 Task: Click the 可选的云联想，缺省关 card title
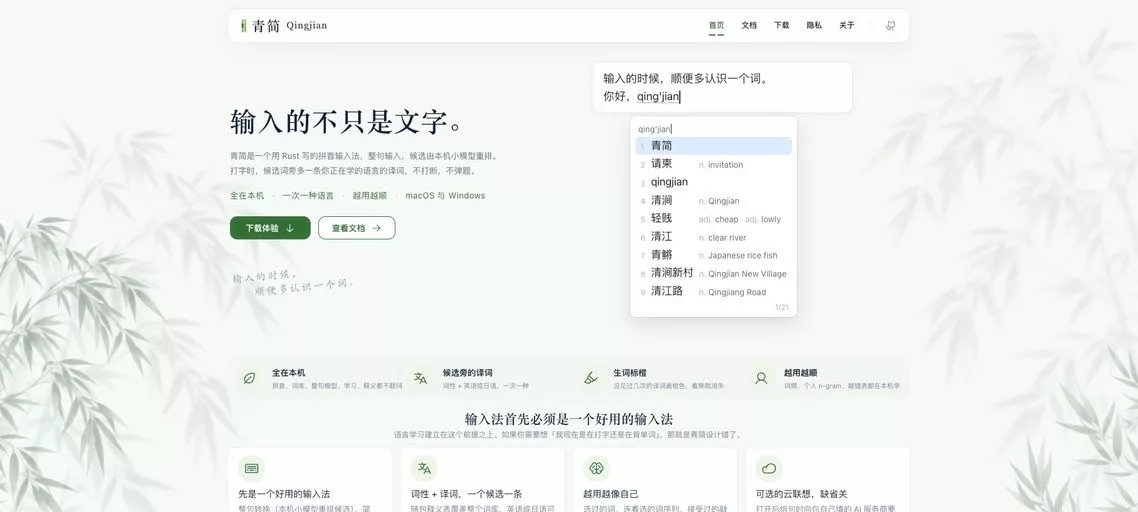(801, 494)
